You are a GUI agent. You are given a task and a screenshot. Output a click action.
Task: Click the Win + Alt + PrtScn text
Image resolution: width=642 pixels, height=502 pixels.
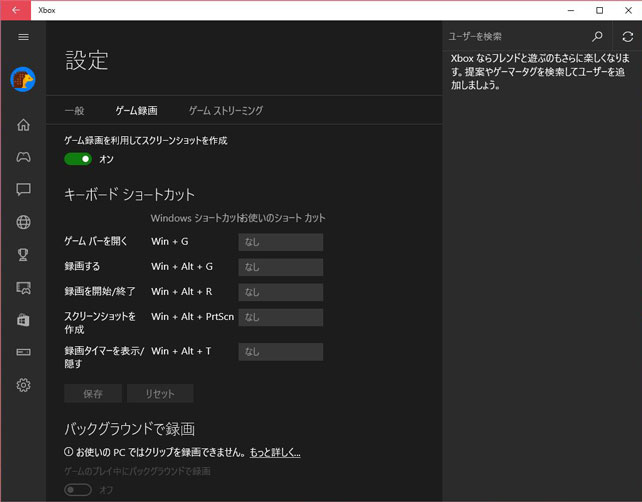192,317
